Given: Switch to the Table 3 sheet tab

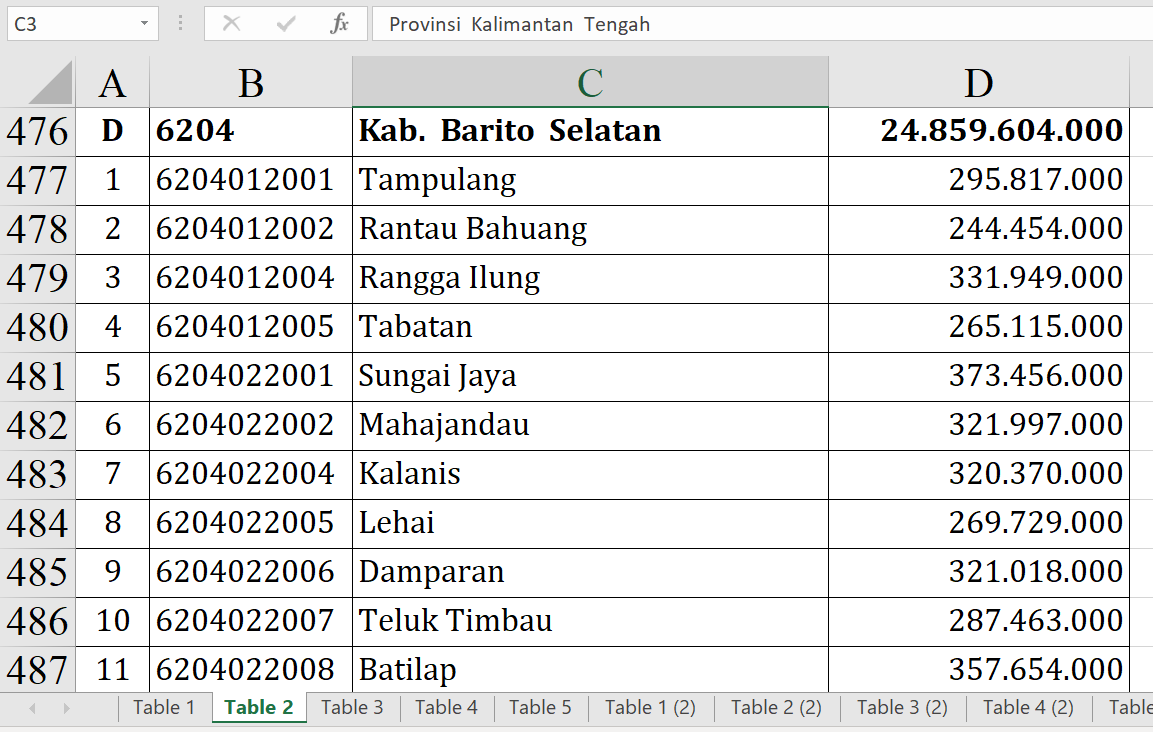Looking at the screenshot, I should 352,708.
